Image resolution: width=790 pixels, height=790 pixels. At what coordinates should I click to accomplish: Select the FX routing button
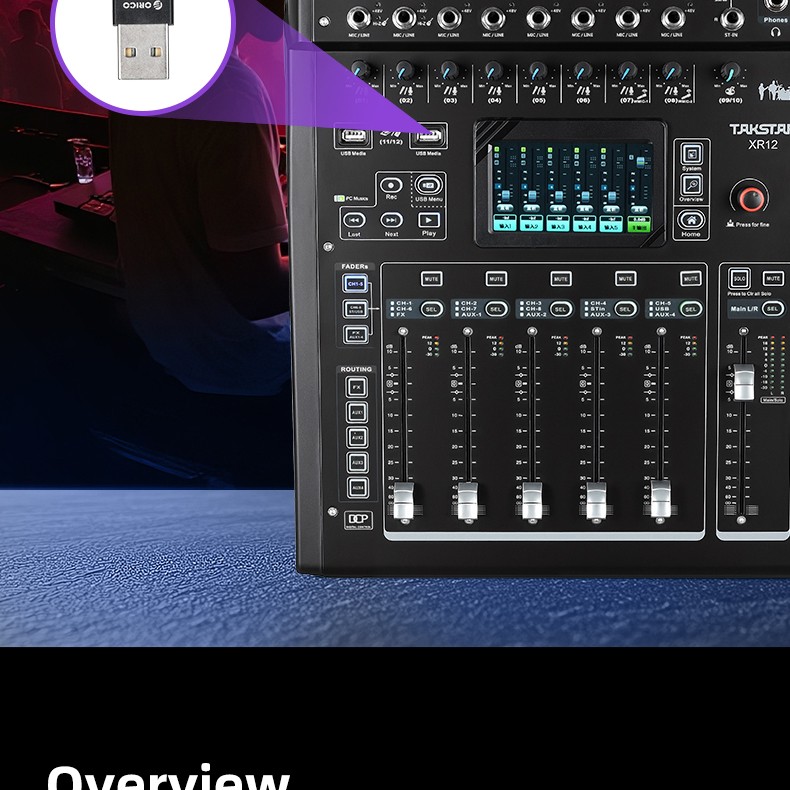357,387
